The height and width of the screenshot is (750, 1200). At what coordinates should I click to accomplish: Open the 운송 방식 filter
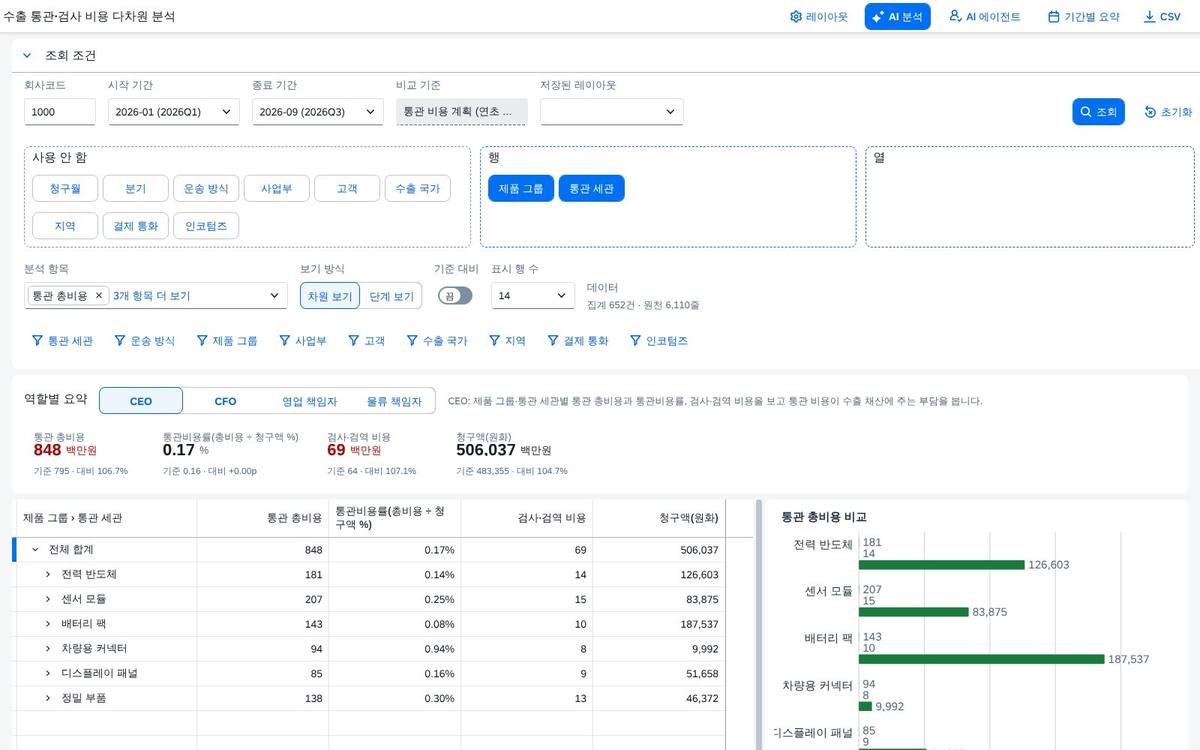[144, 341]
